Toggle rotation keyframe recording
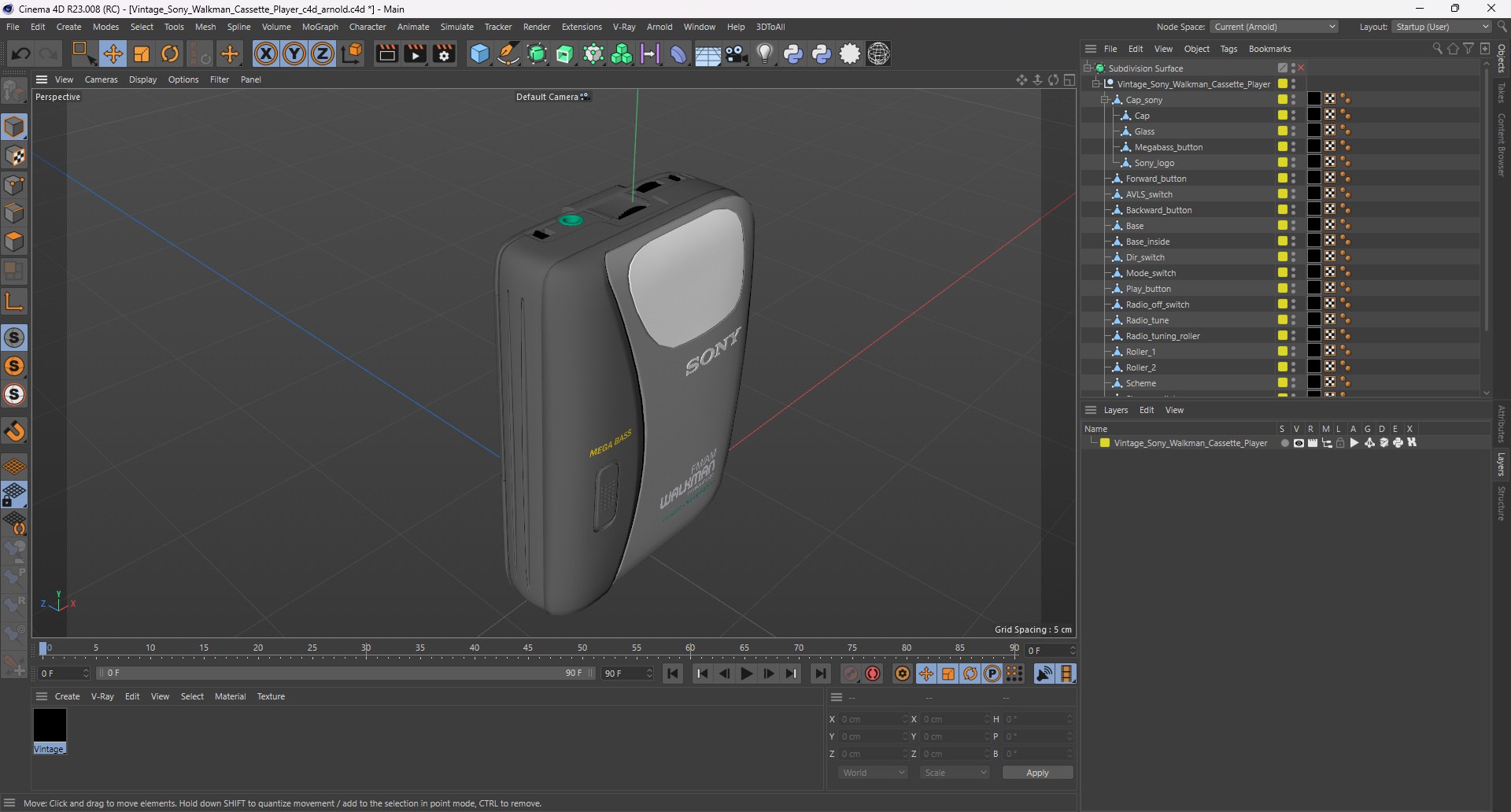This screenshot has width=1511, height=812. [x=970, y=674]
